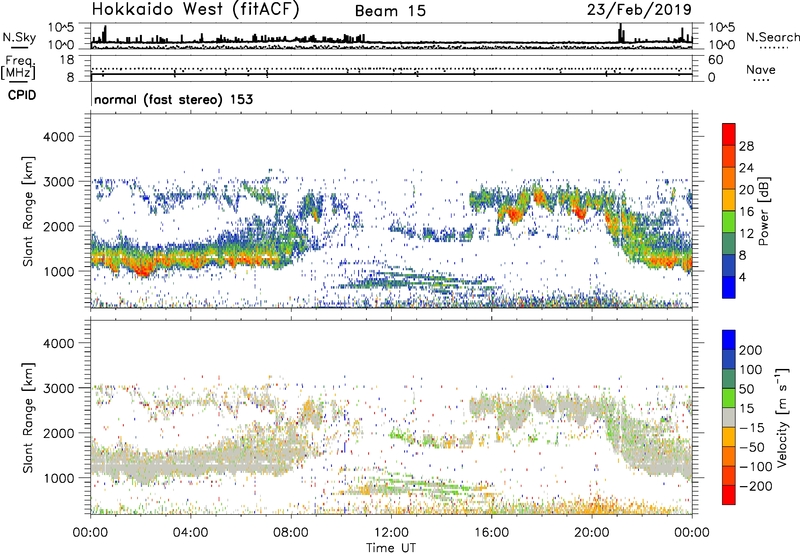The image size is (800, 554).
Task: Click the red echo patch near 02:00 in power panel
Action: [x=145, y=269]
